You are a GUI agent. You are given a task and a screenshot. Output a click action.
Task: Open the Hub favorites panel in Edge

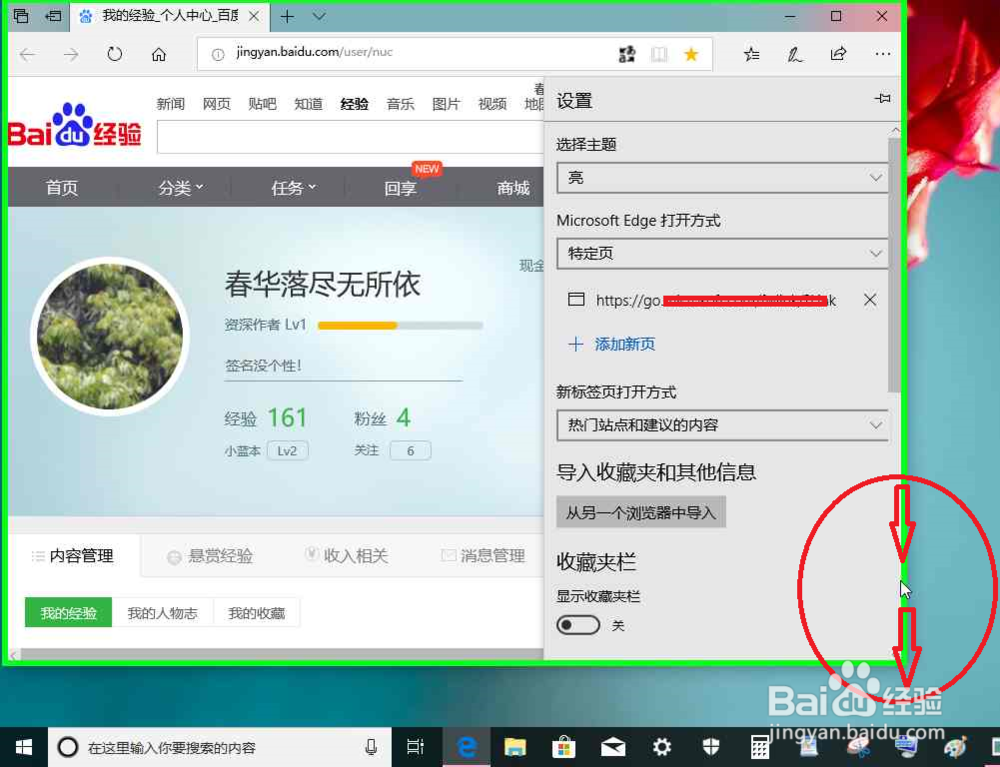(x=751, y=54)
